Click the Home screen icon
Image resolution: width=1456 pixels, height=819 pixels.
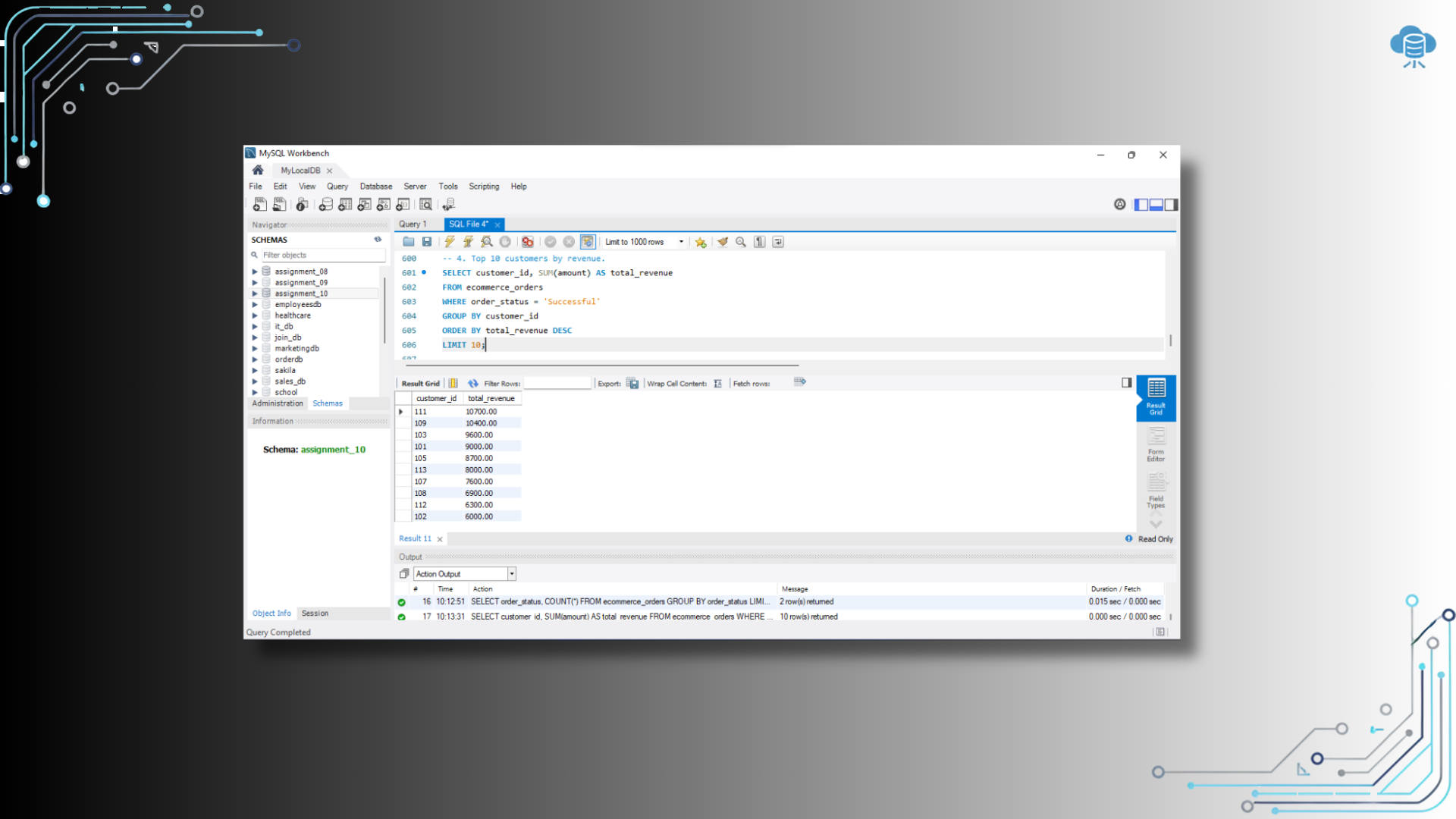[258, 170]
